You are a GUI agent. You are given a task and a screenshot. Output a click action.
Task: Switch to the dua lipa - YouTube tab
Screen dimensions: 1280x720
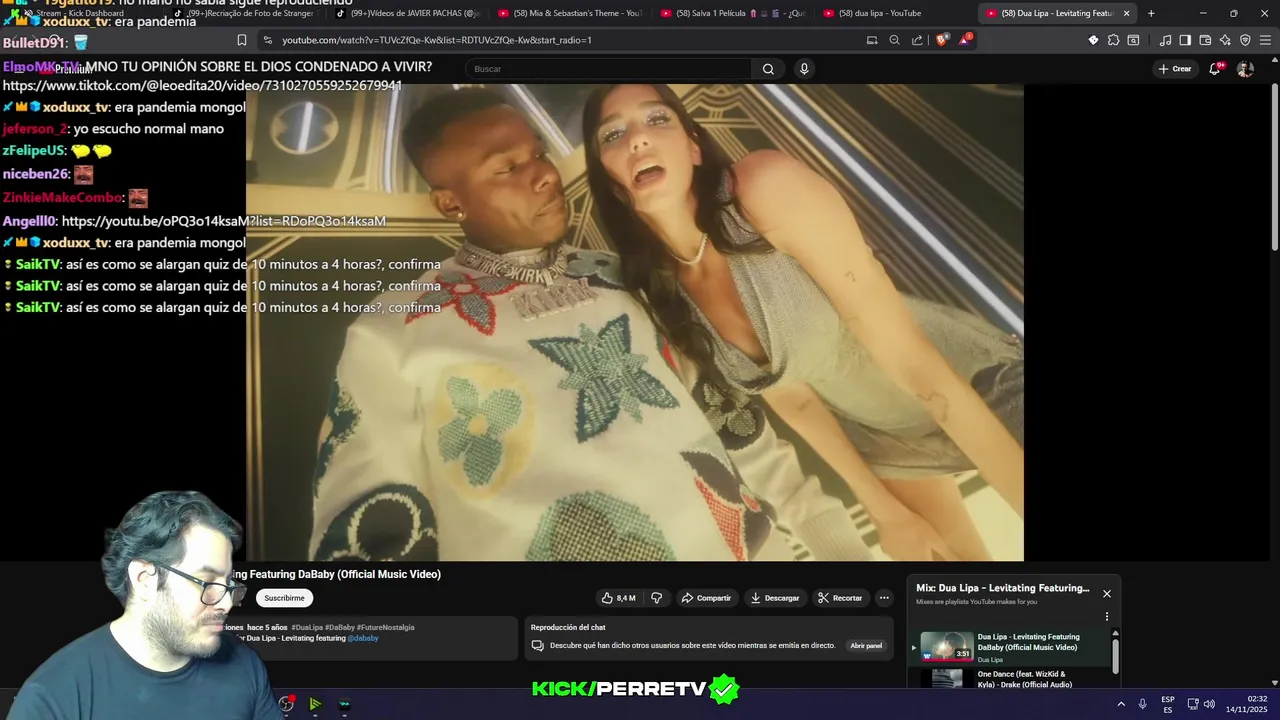[897, 13]
